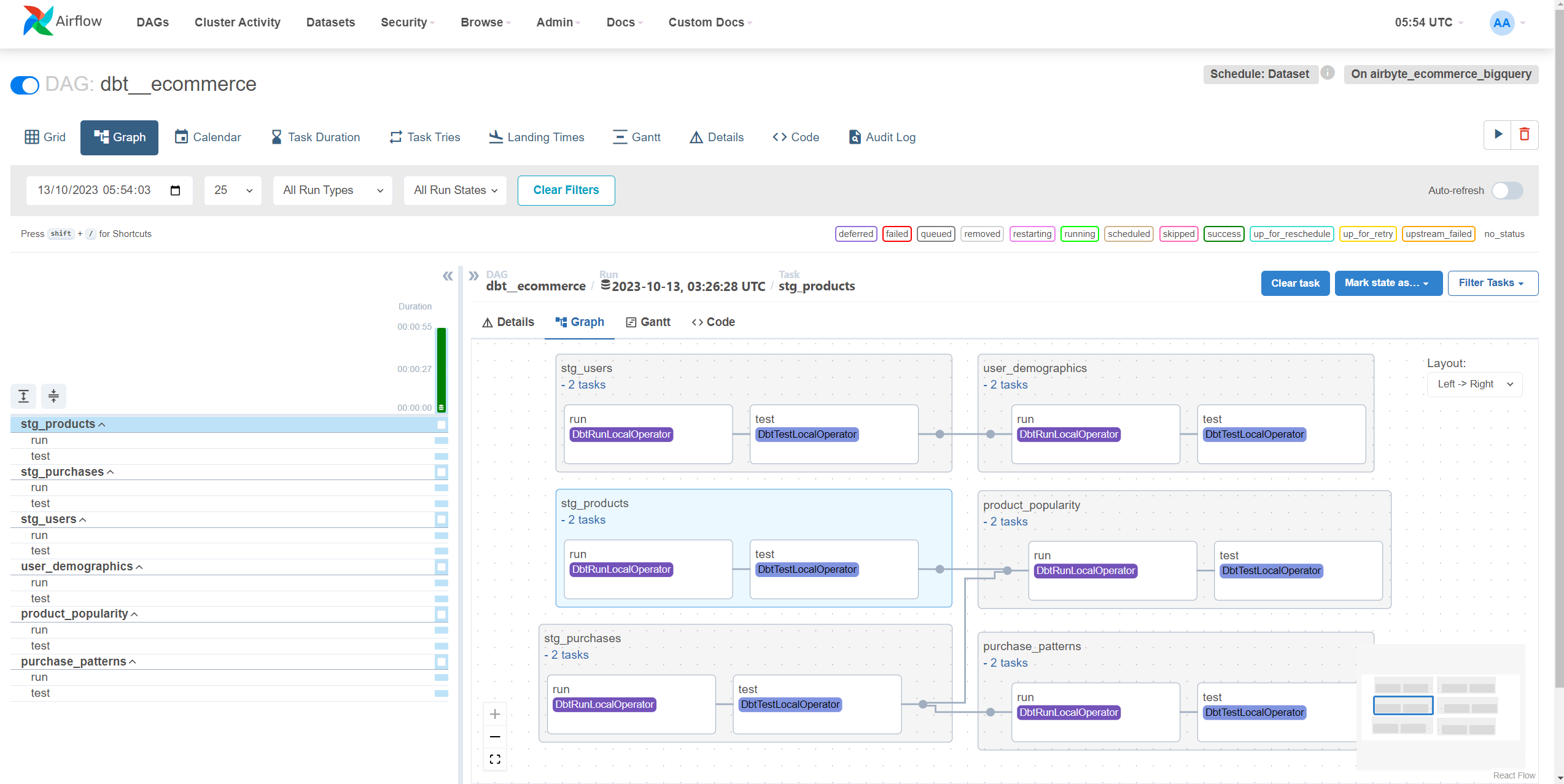Switch to the Details tab in task detail
Screen dimensions: 1564x784
[x=508, y=322]
